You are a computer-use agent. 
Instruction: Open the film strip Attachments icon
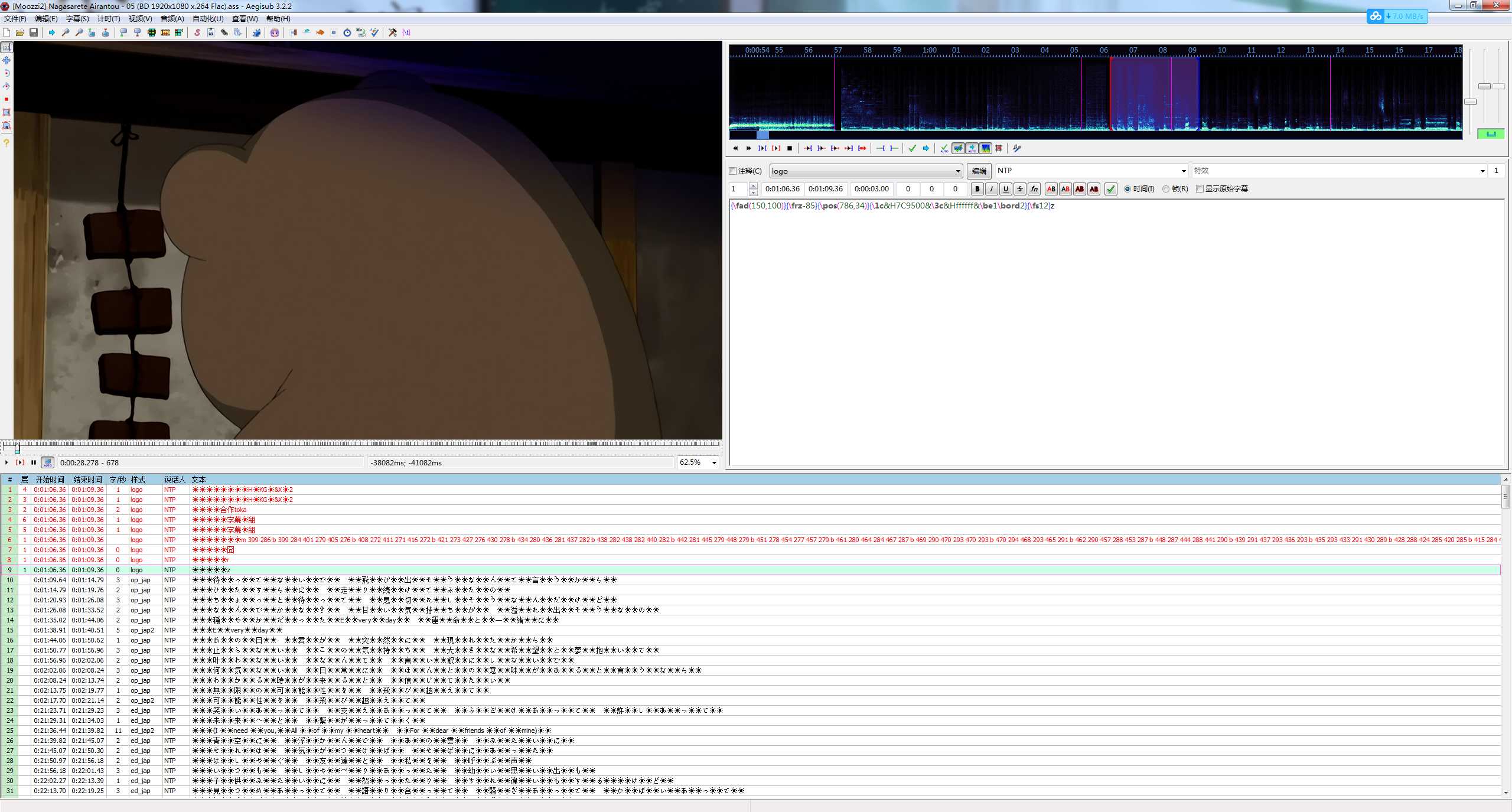[x=165, y=32]
